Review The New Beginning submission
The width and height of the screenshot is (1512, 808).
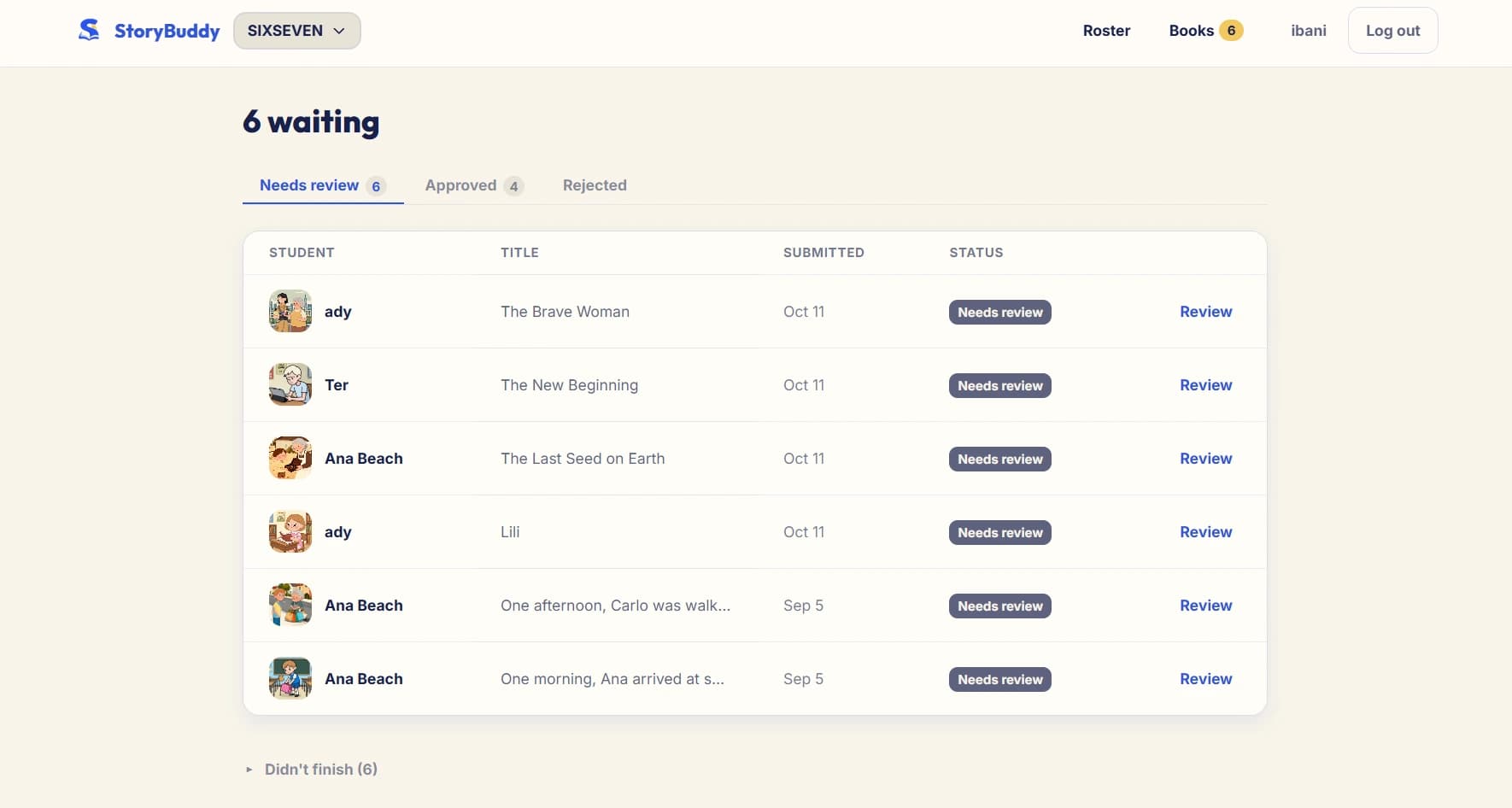[x=1205, y=385]
